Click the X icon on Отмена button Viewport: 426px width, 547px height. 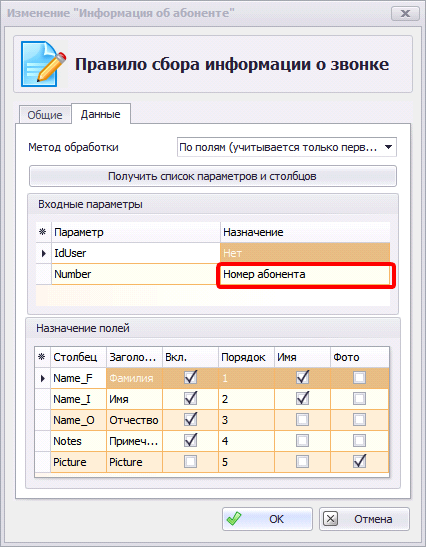pyautogui.click(x=330, y=519)
